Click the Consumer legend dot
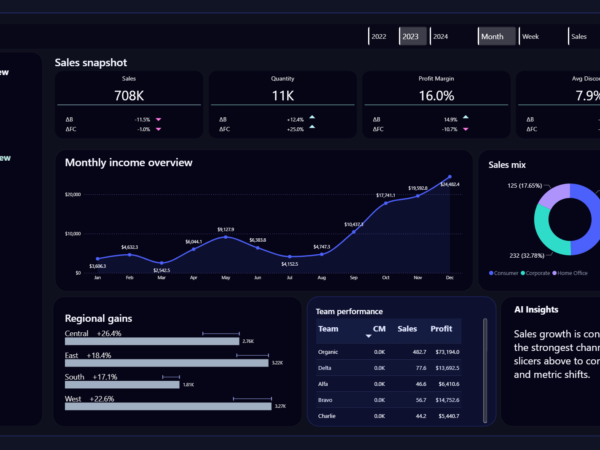Image resolution: width=600 pixels, height=450 pixels. coord(491,273)
